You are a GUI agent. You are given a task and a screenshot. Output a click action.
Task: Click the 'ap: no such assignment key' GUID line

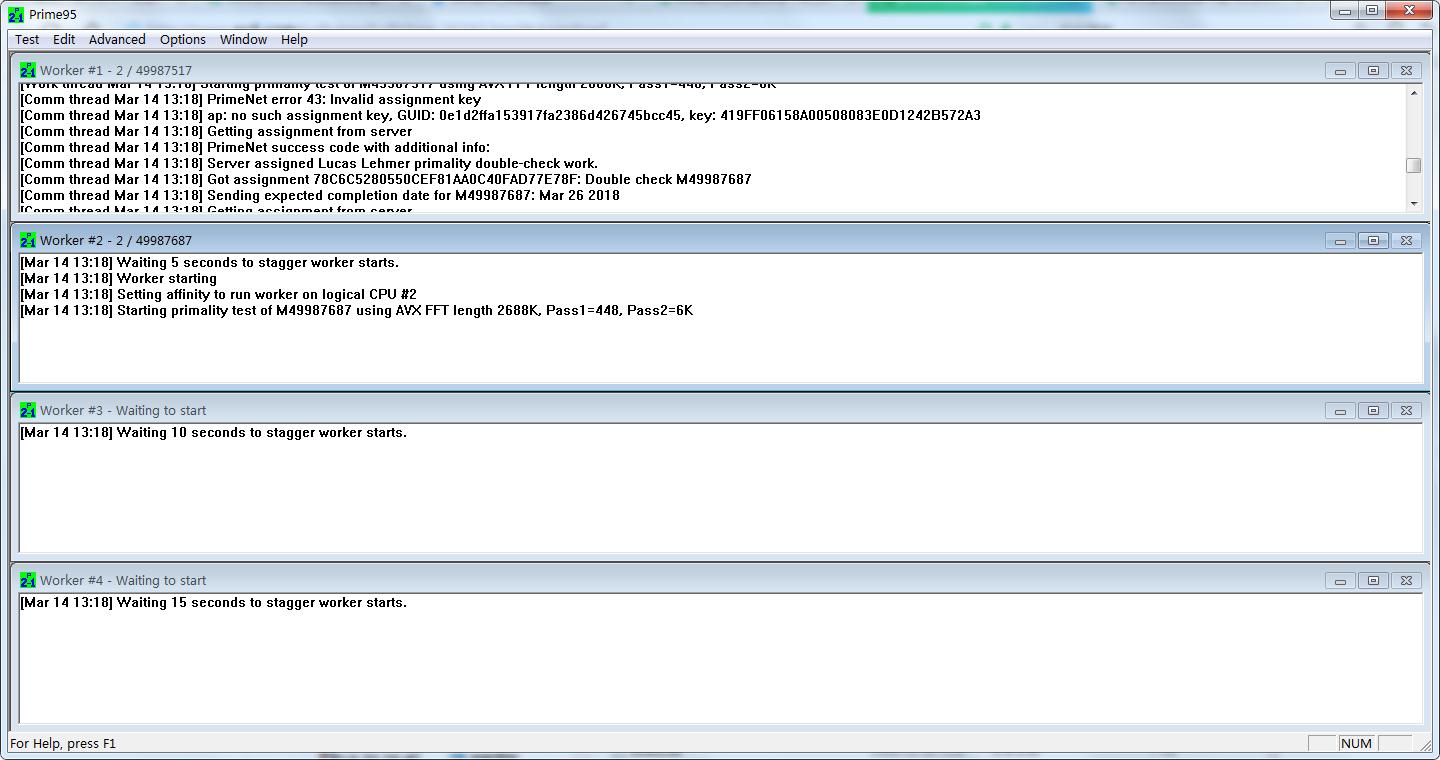point(500,115)
